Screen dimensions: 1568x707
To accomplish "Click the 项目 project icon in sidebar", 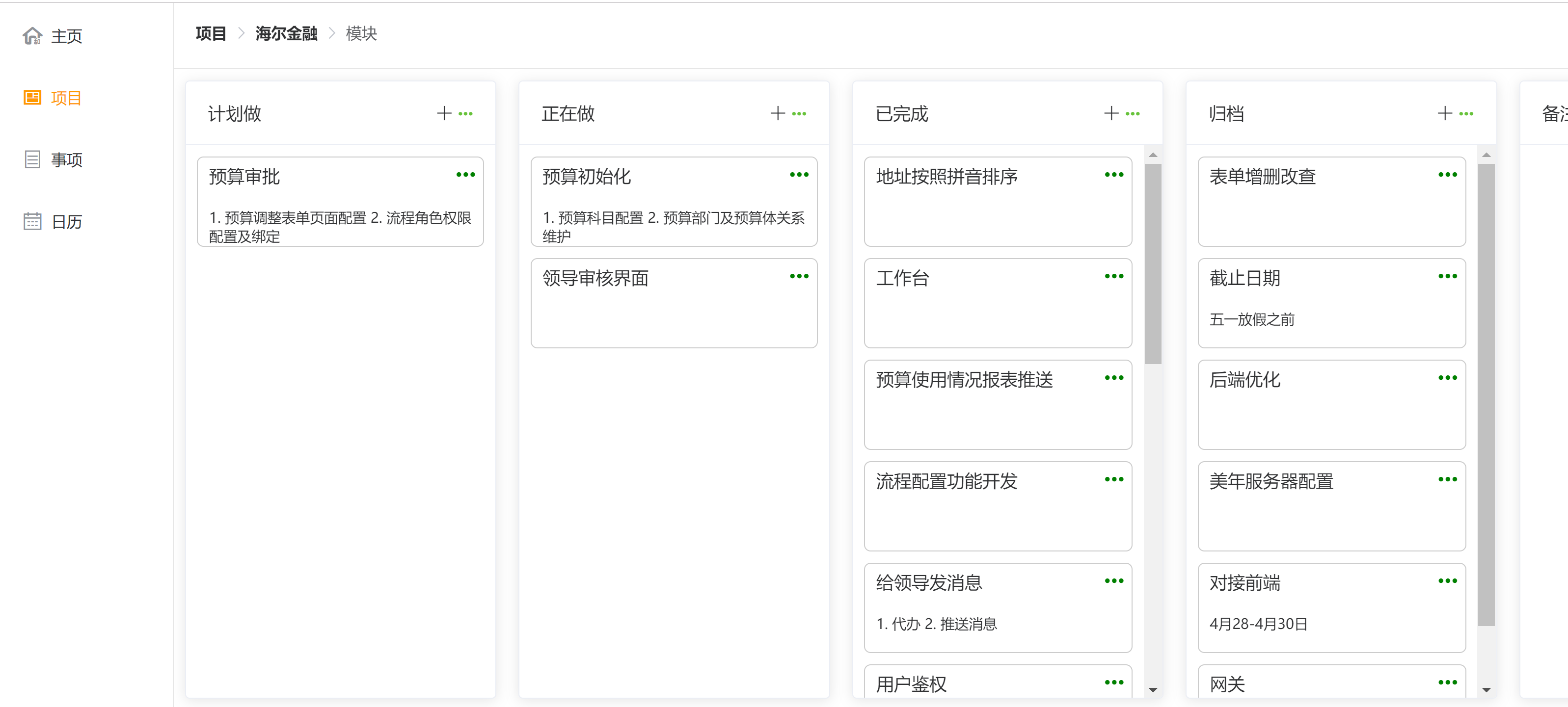I will 32,98.
